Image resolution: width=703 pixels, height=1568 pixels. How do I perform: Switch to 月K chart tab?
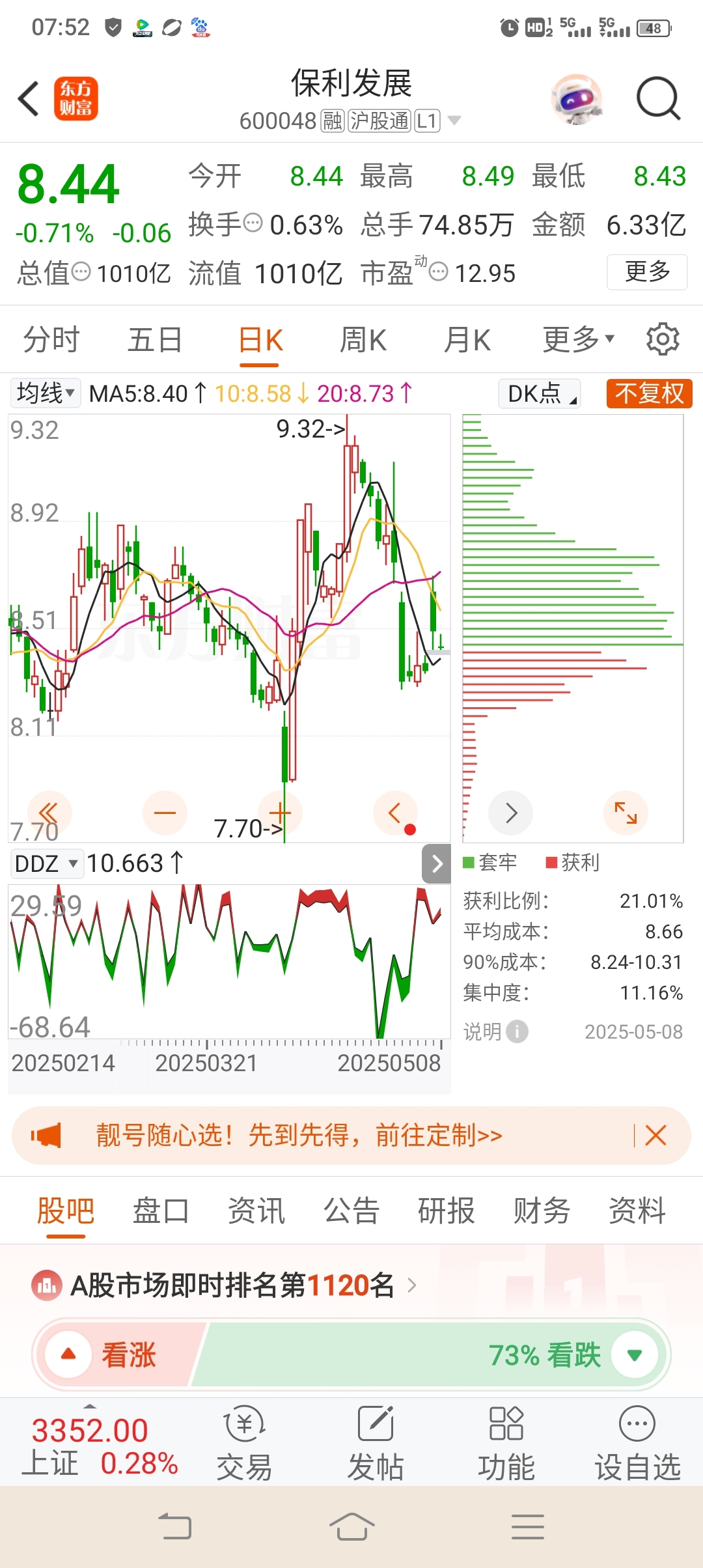point(467,339)
